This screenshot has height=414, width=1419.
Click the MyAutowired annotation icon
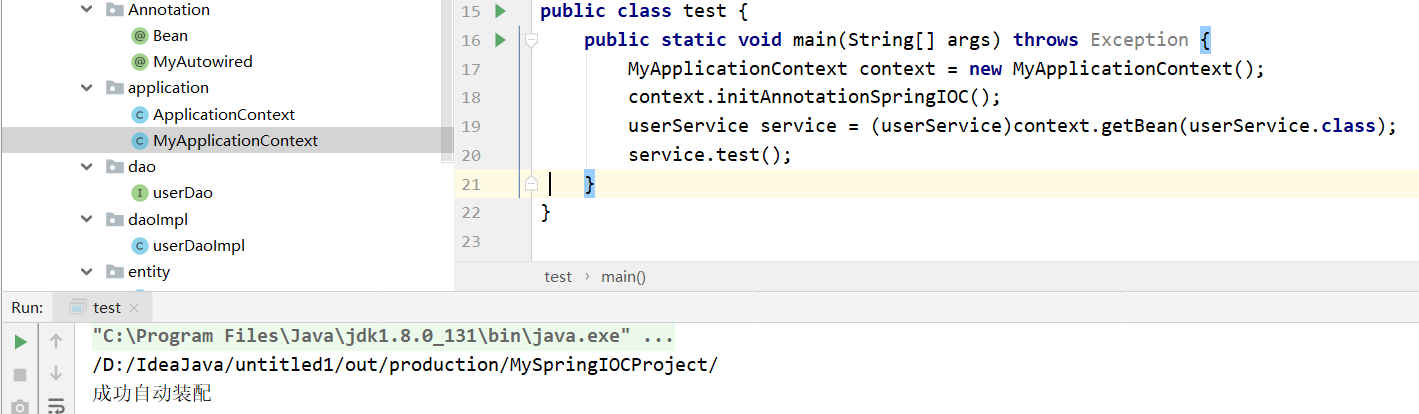tap(140, 62)
